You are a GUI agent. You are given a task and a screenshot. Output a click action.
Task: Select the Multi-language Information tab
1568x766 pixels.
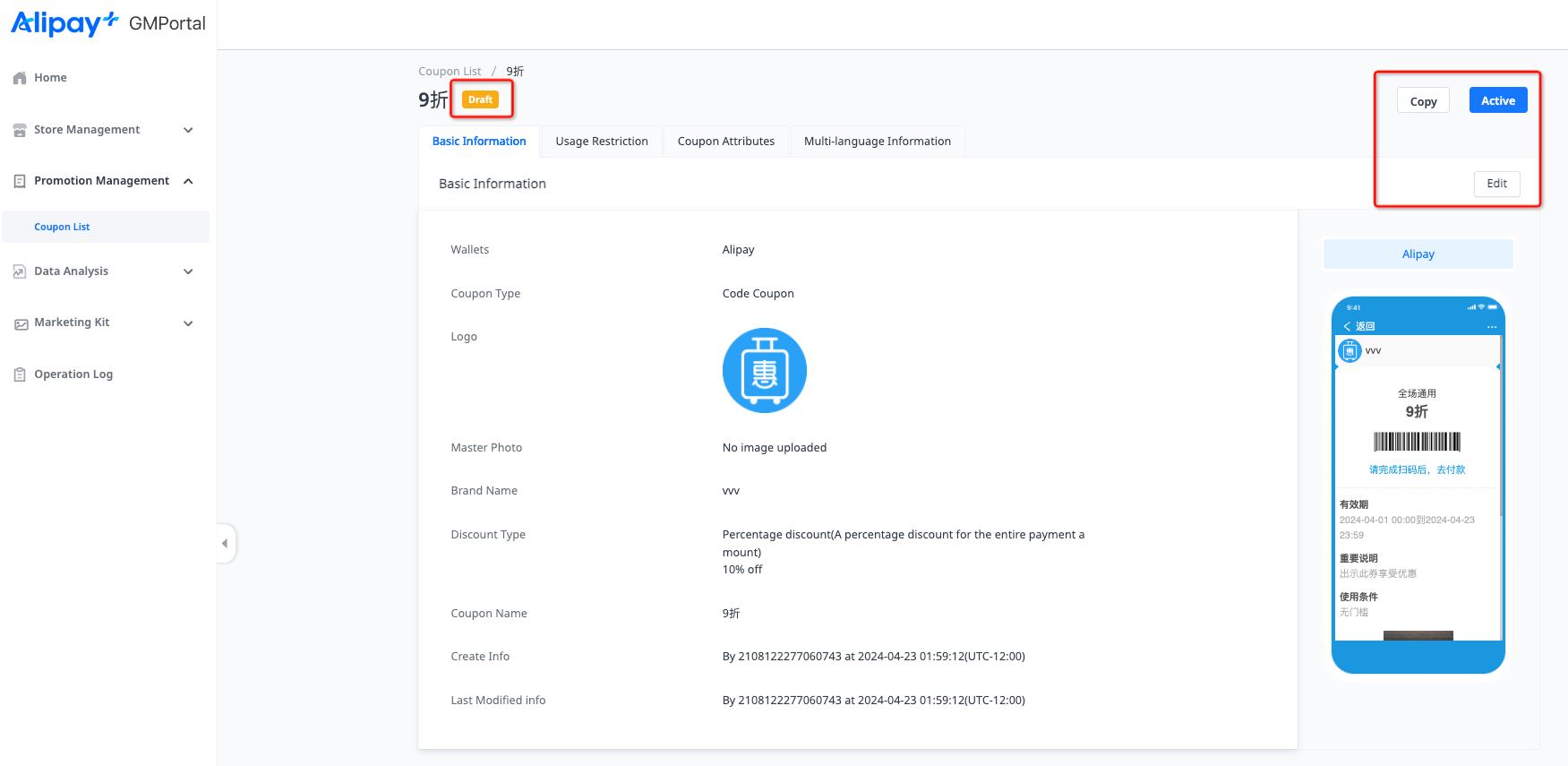point(877,142)
